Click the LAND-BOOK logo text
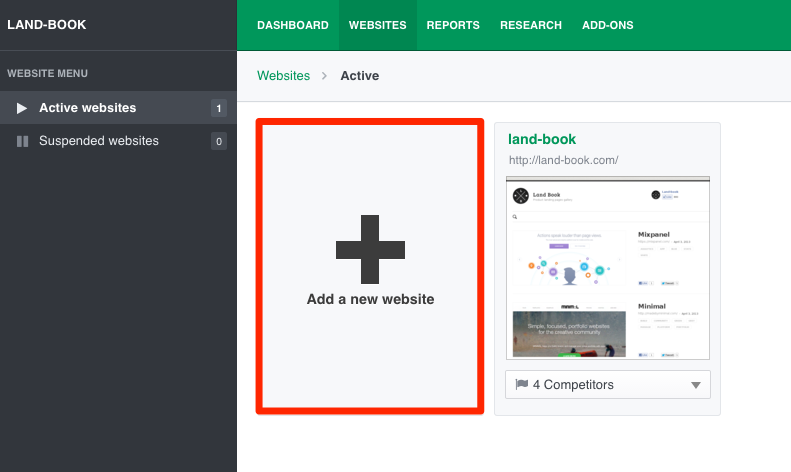The image size is (791, 472). click(47, 25)
